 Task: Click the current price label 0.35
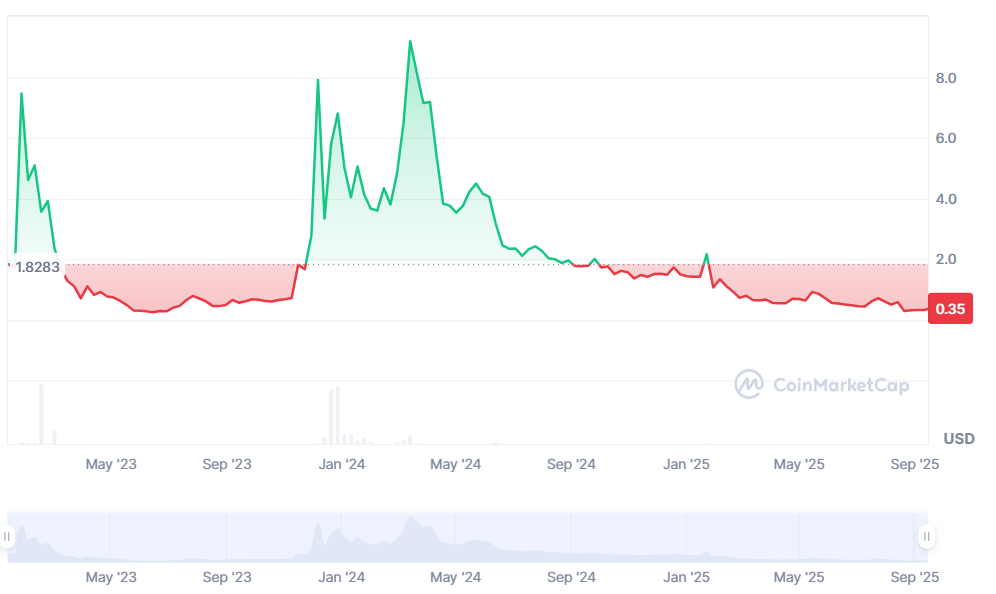coord(950,309)
